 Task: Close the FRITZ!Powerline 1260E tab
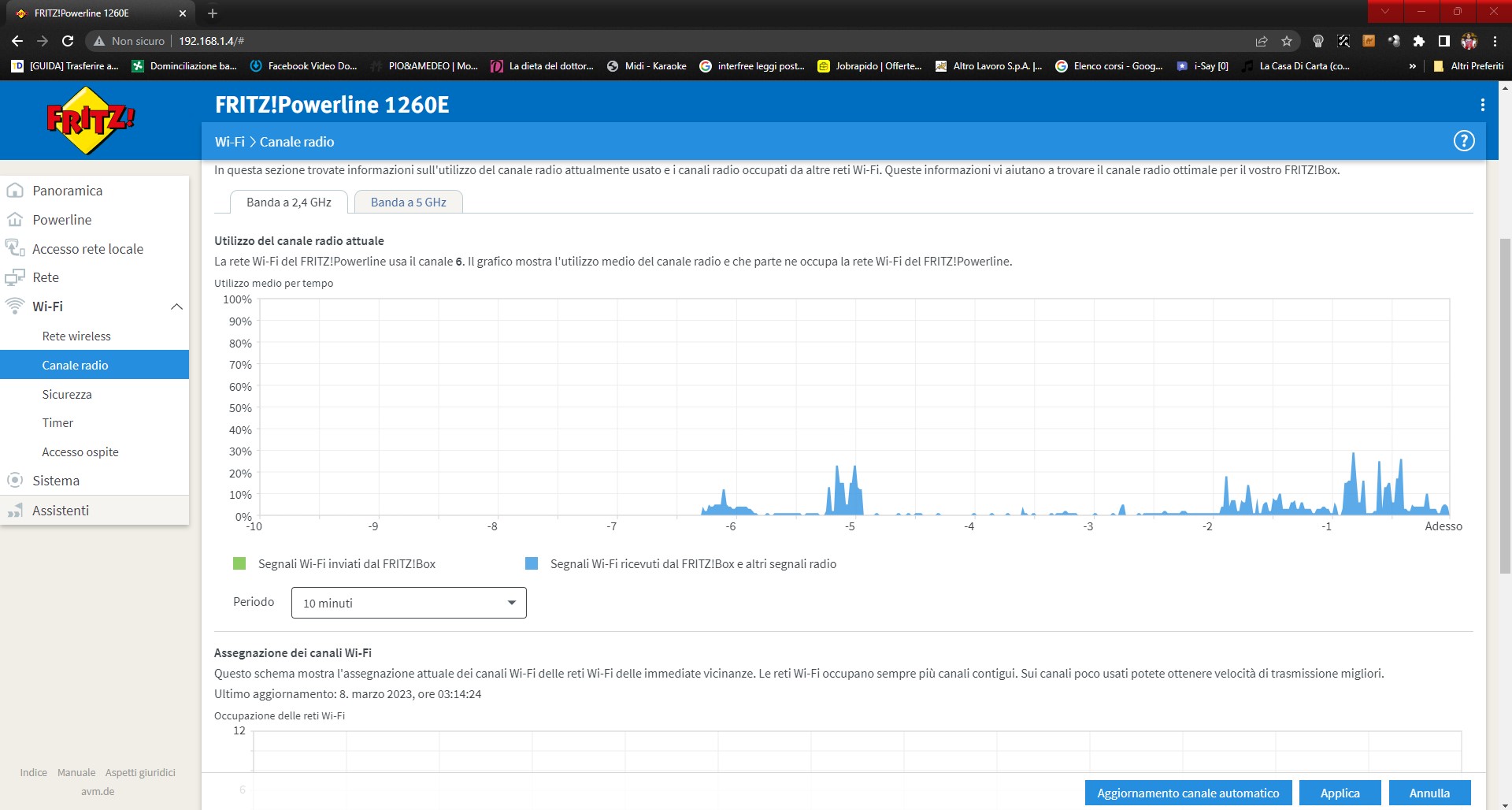click(183, 13)
